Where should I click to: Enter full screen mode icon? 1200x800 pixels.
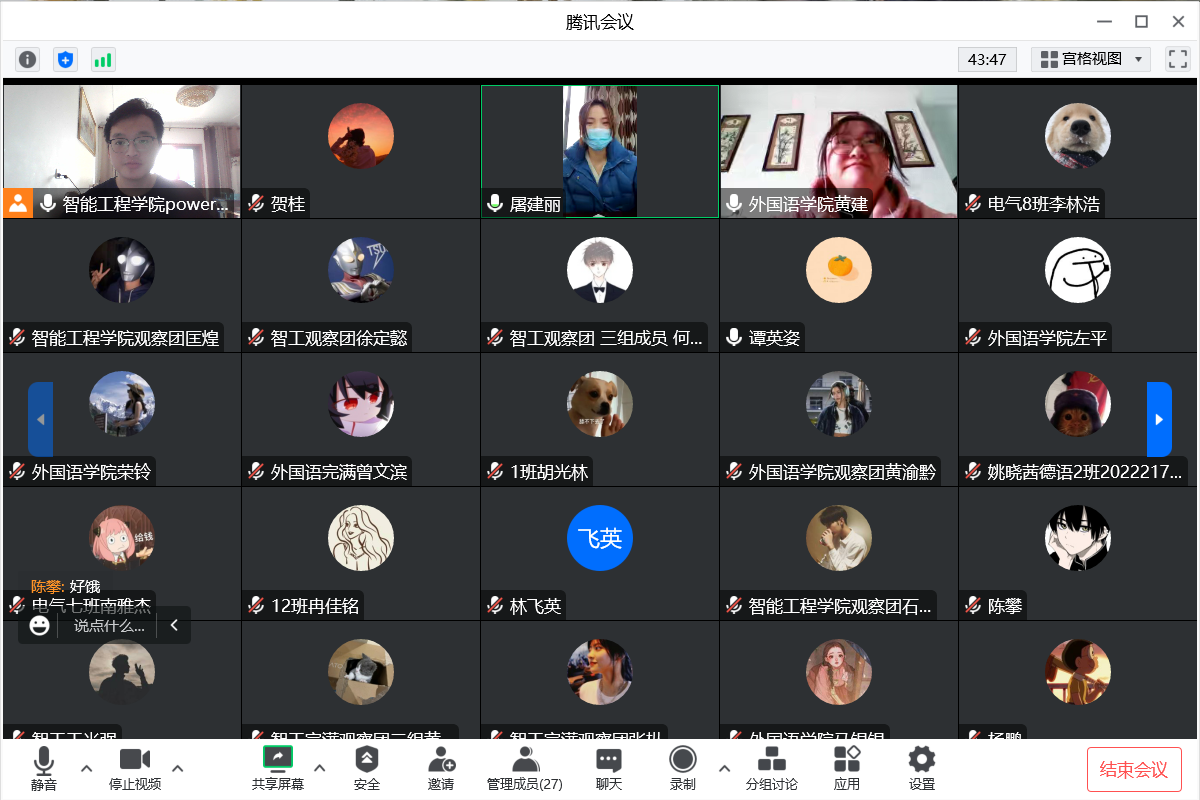coord(1177,59)
